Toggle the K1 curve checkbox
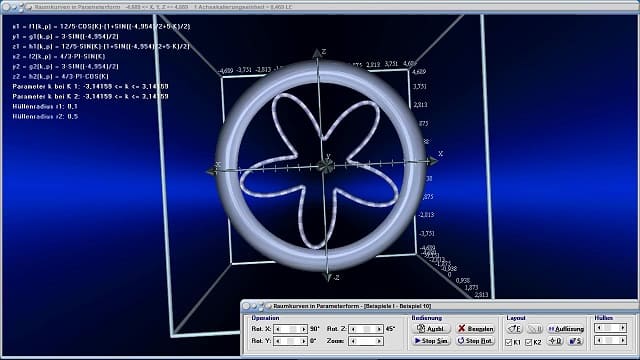The width and height of the screenshot is (640, 360). point(509,342)
